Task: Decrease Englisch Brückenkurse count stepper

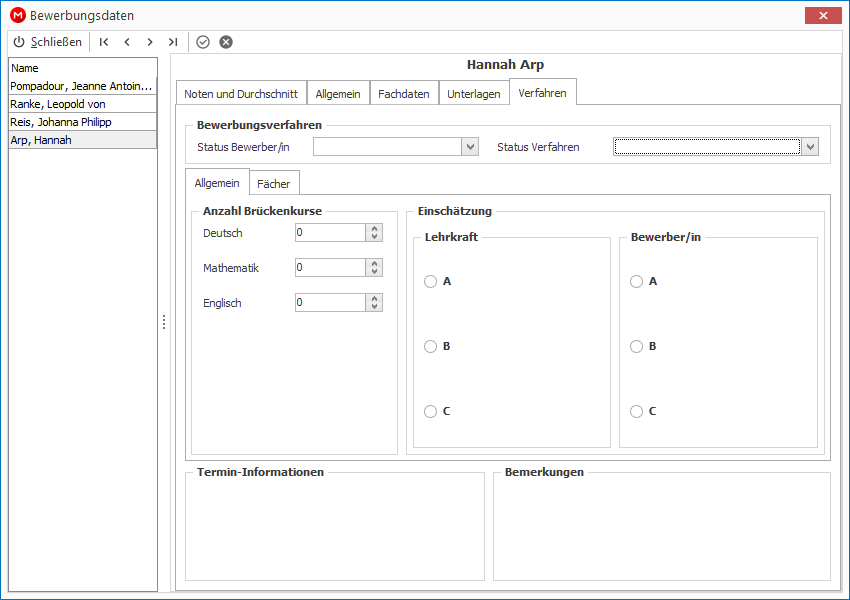Action: (x=374, y=307)
